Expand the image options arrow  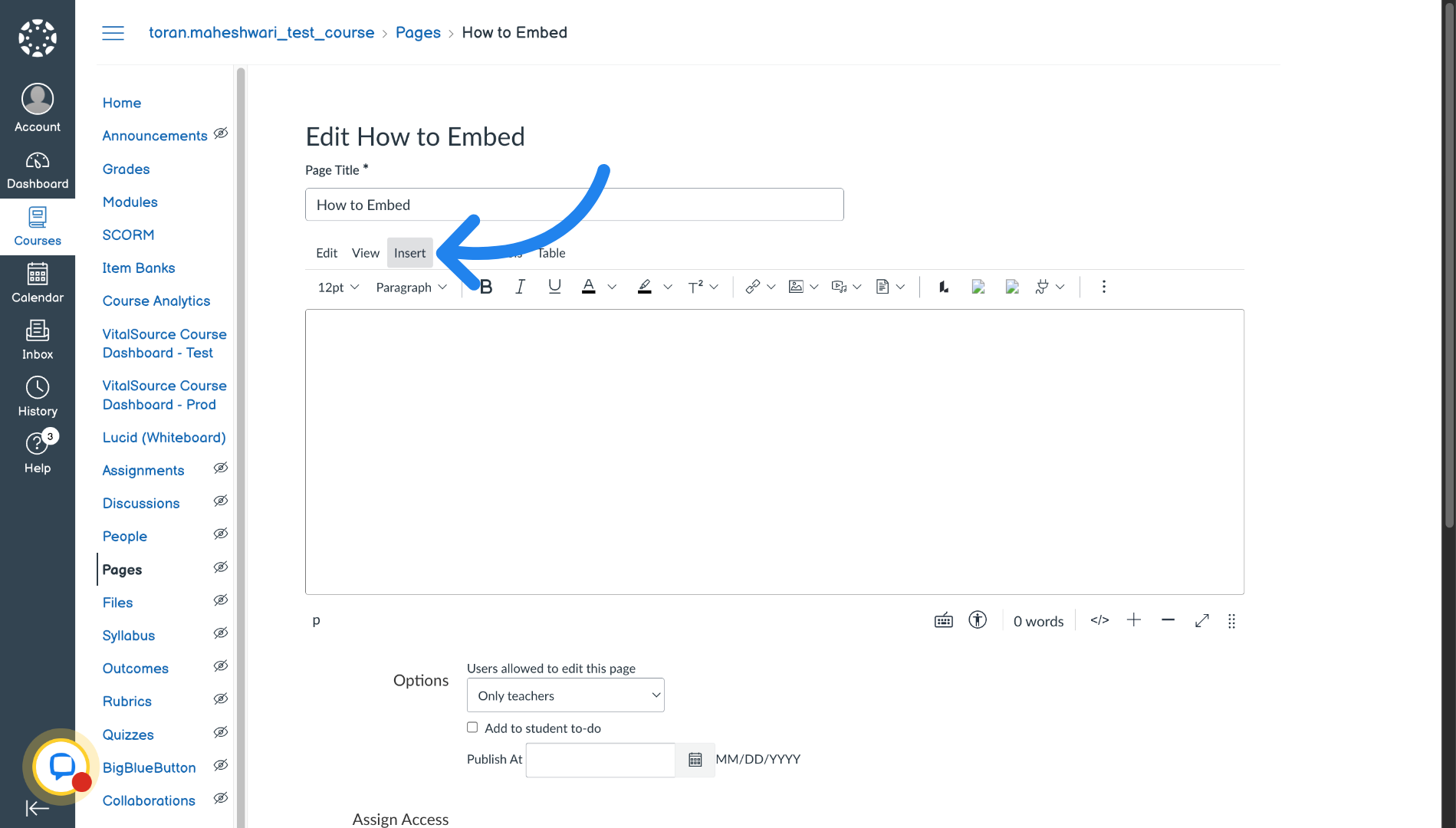814,287
